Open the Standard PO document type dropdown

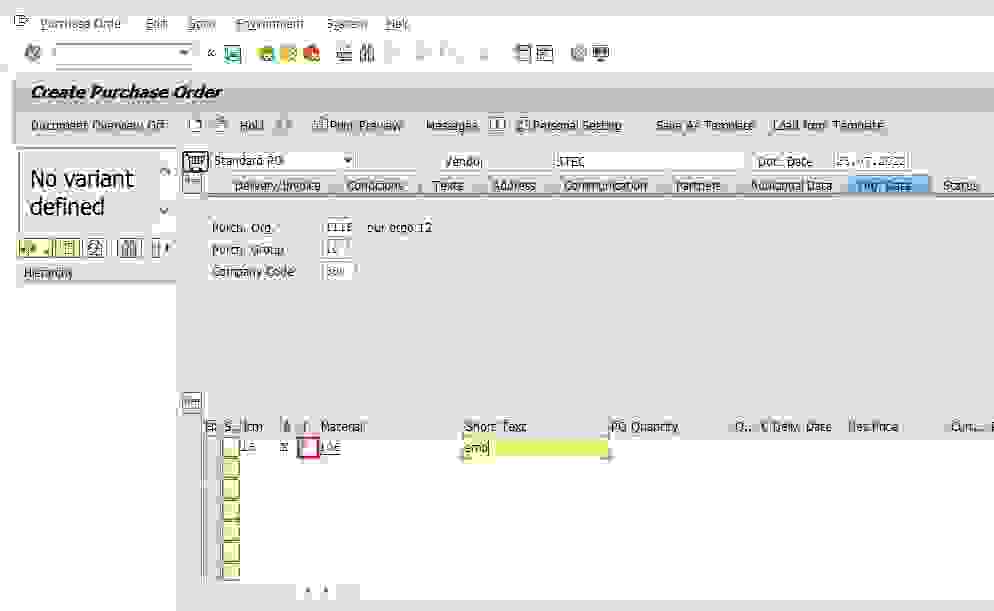click(x=347, y=160)
